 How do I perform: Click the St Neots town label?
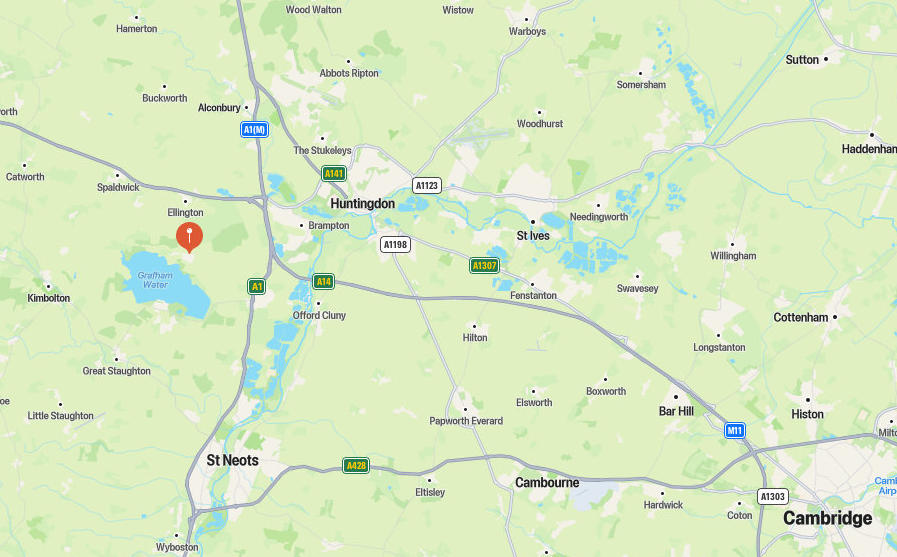click(232, 460)
